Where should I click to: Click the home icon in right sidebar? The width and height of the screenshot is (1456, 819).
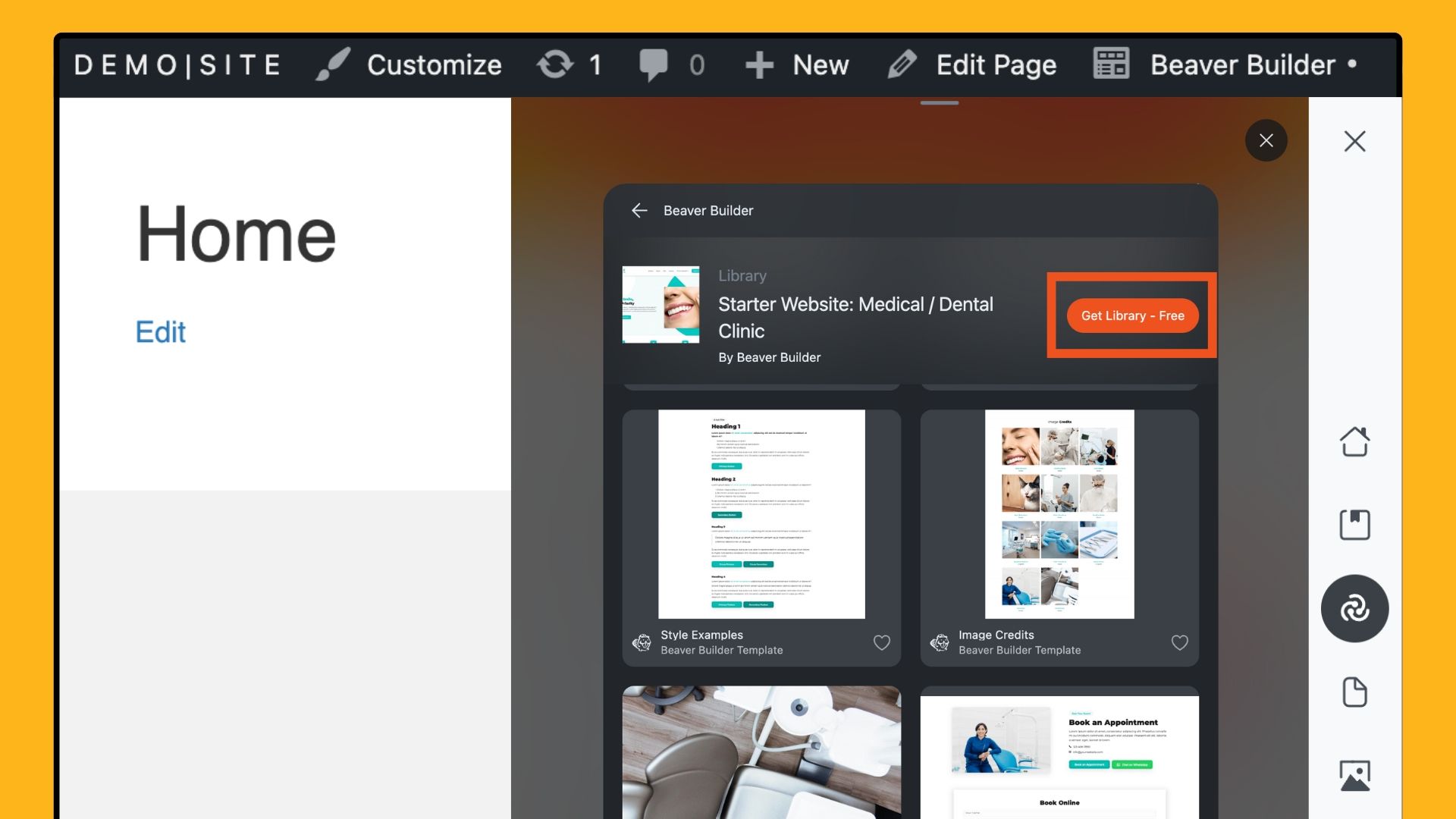(1354, 441)
